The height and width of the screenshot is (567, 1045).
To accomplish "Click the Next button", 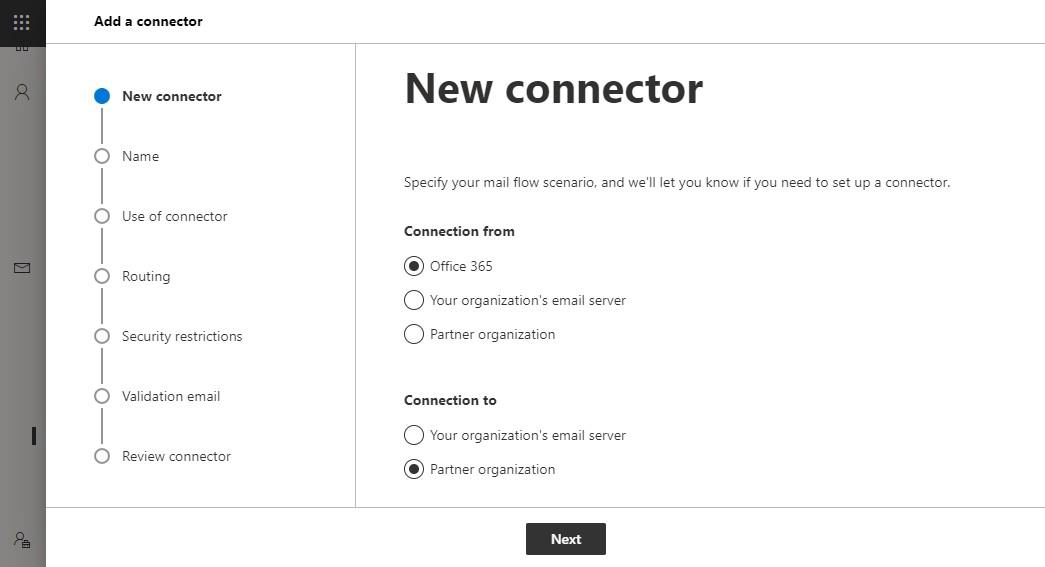I will pyautogui.click(x=565, y=539).
